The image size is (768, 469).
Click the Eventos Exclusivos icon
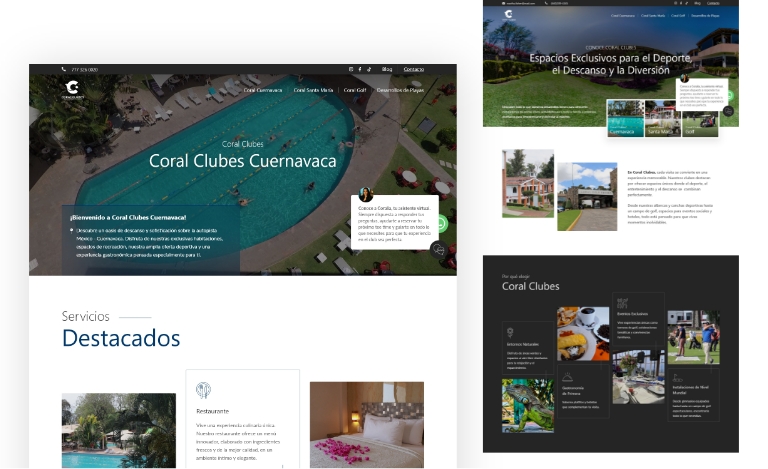point(623,303)
